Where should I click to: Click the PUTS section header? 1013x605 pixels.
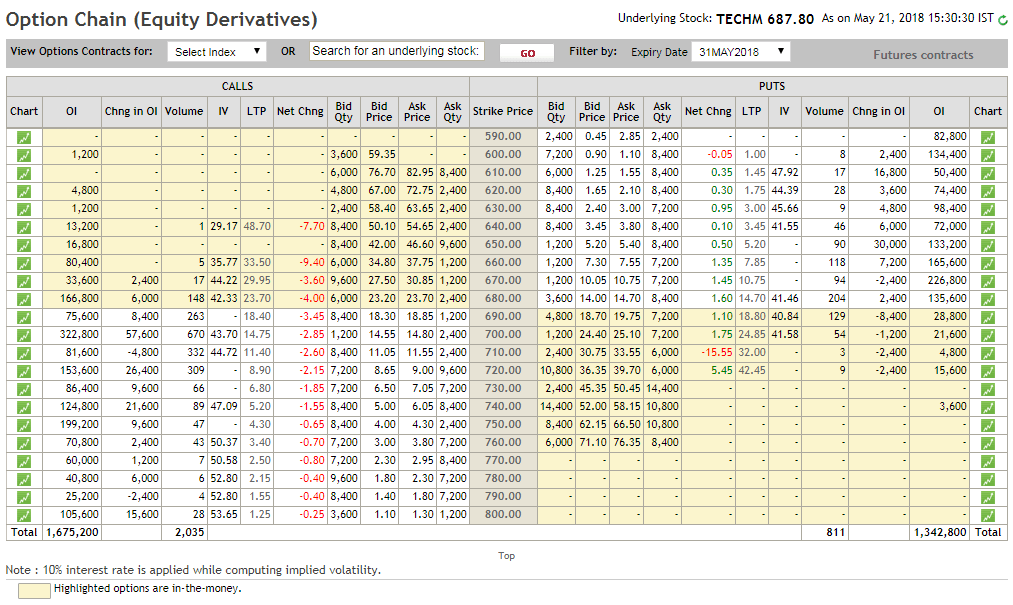point(772,86)
